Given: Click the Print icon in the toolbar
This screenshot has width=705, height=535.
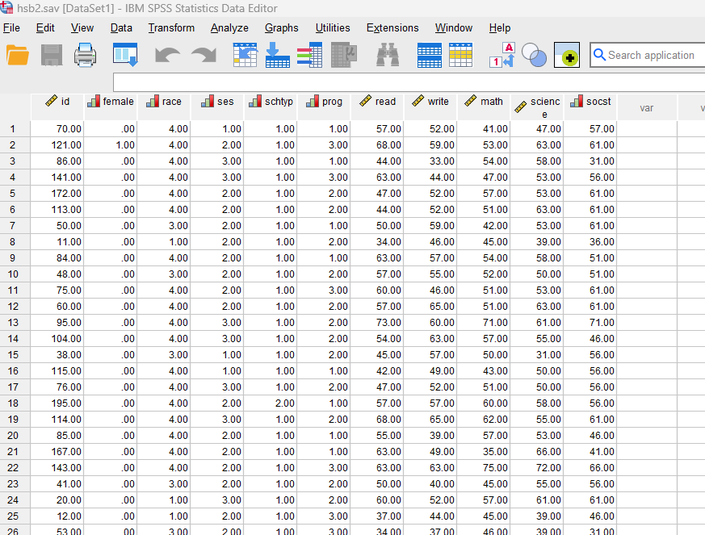Looking at the screenshot, I should (85, 55).
